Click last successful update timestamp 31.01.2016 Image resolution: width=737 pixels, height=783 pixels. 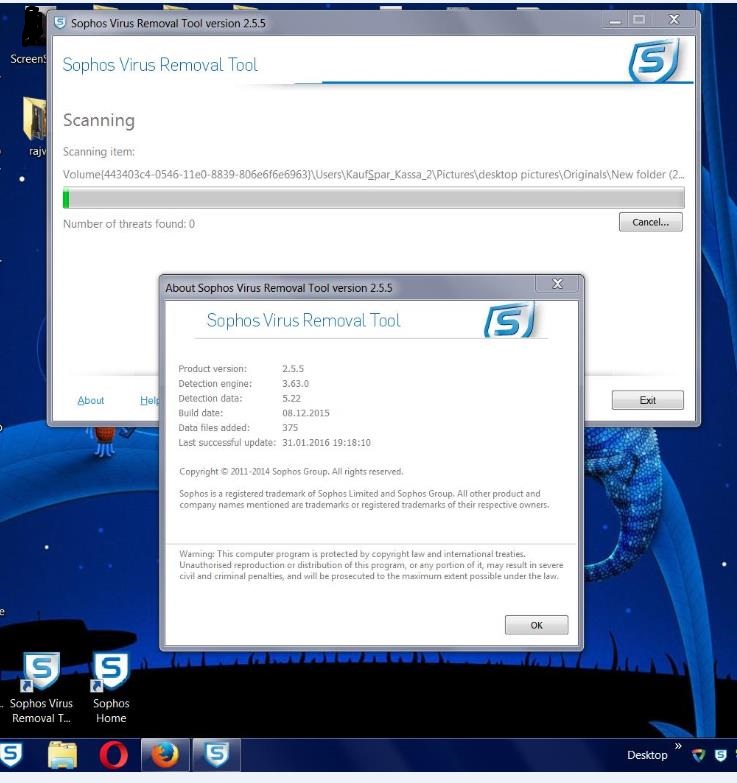[327, 442]
